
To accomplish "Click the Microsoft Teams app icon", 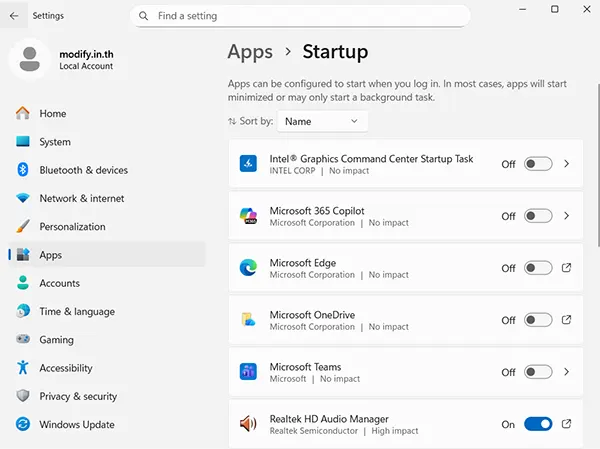I will tap(248, 372).
